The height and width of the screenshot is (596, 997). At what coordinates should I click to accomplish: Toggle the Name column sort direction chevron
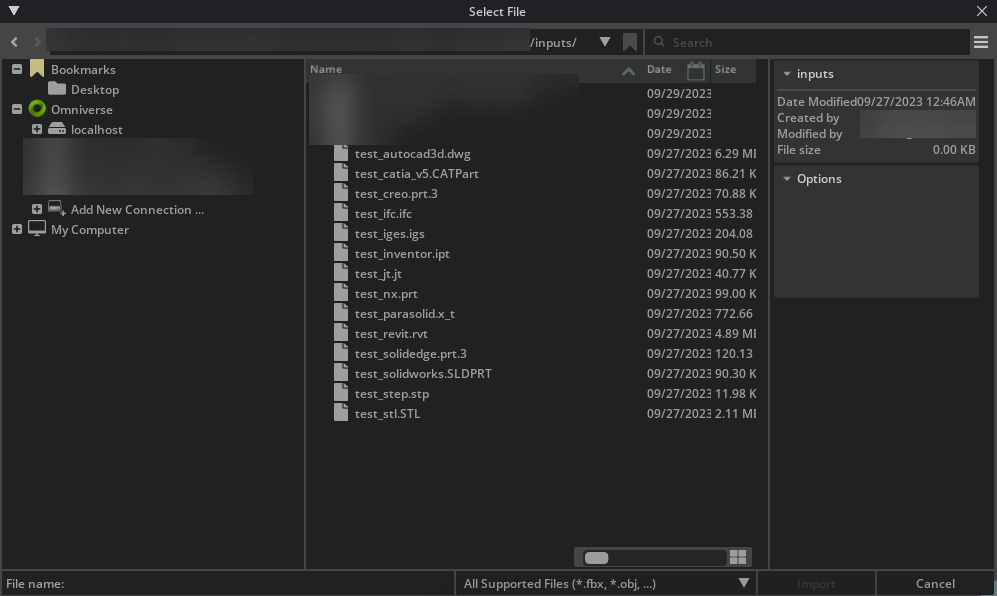coord(628,70)
